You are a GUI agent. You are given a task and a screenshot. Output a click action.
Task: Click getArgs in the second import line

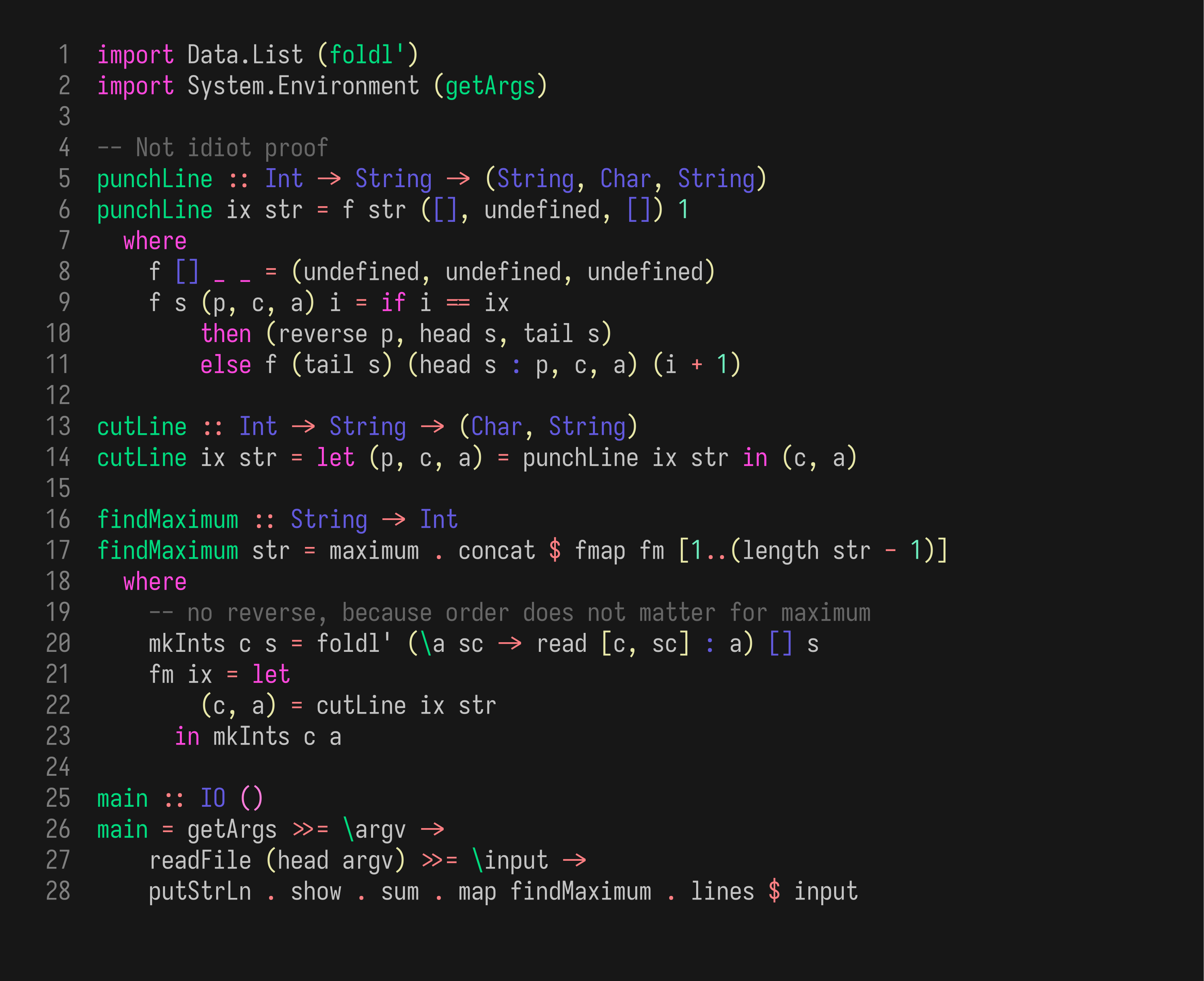(x=490, y=86)
